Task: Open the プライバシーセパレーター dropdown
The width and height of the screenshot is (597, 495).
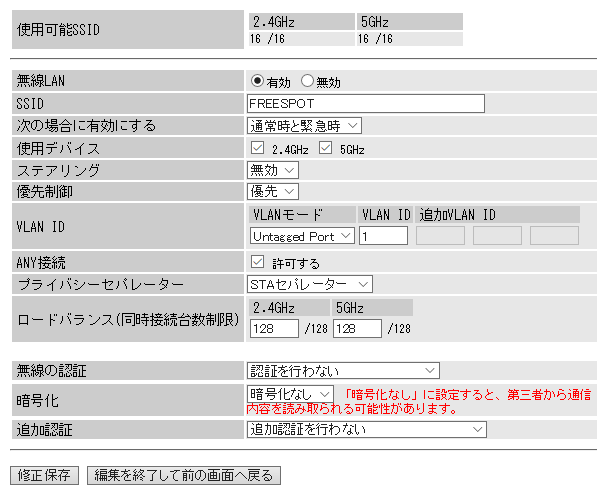Action: tap(310, 284)
